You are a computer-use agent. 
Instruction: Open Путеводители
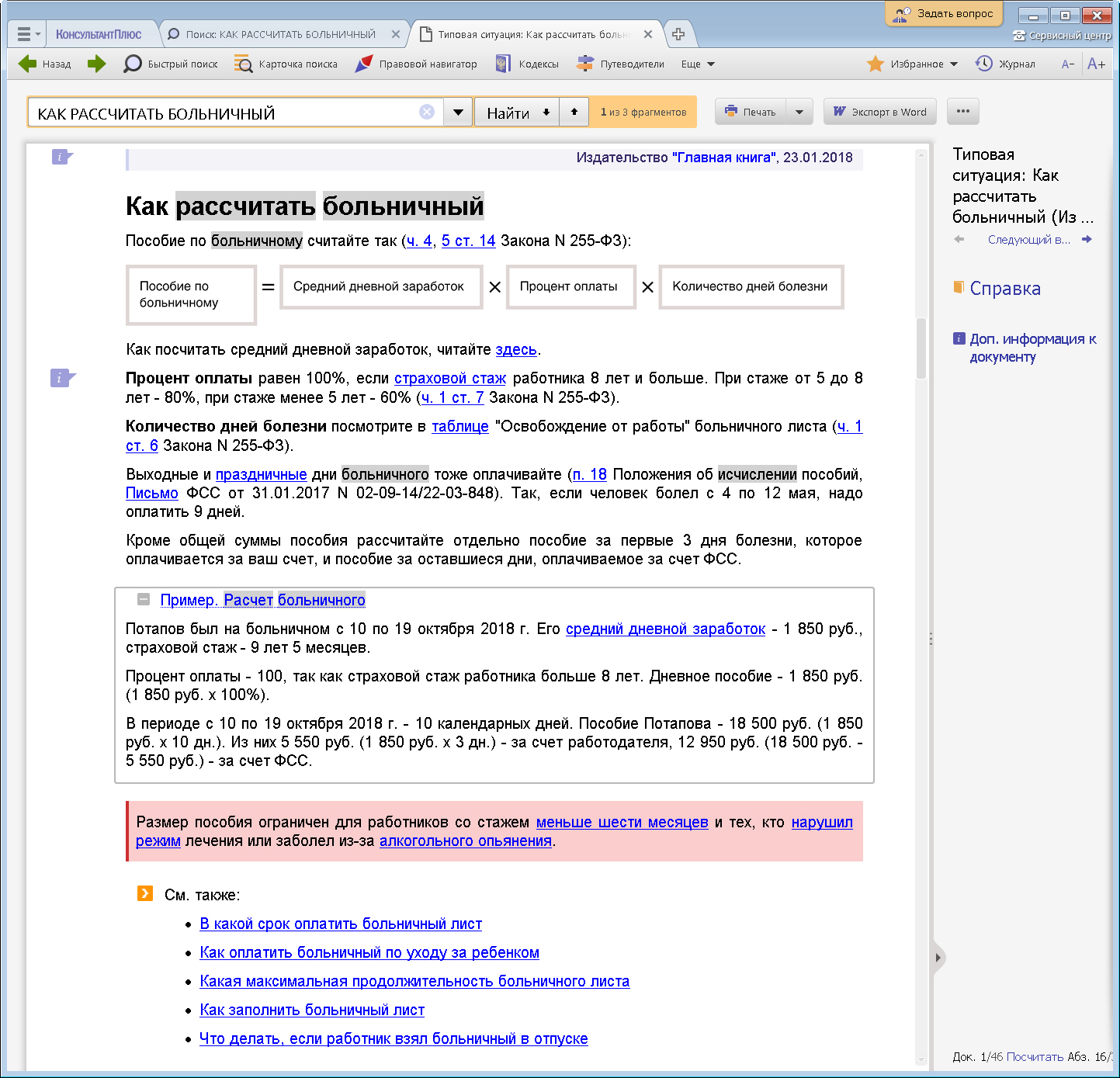(x=620, y=64)
